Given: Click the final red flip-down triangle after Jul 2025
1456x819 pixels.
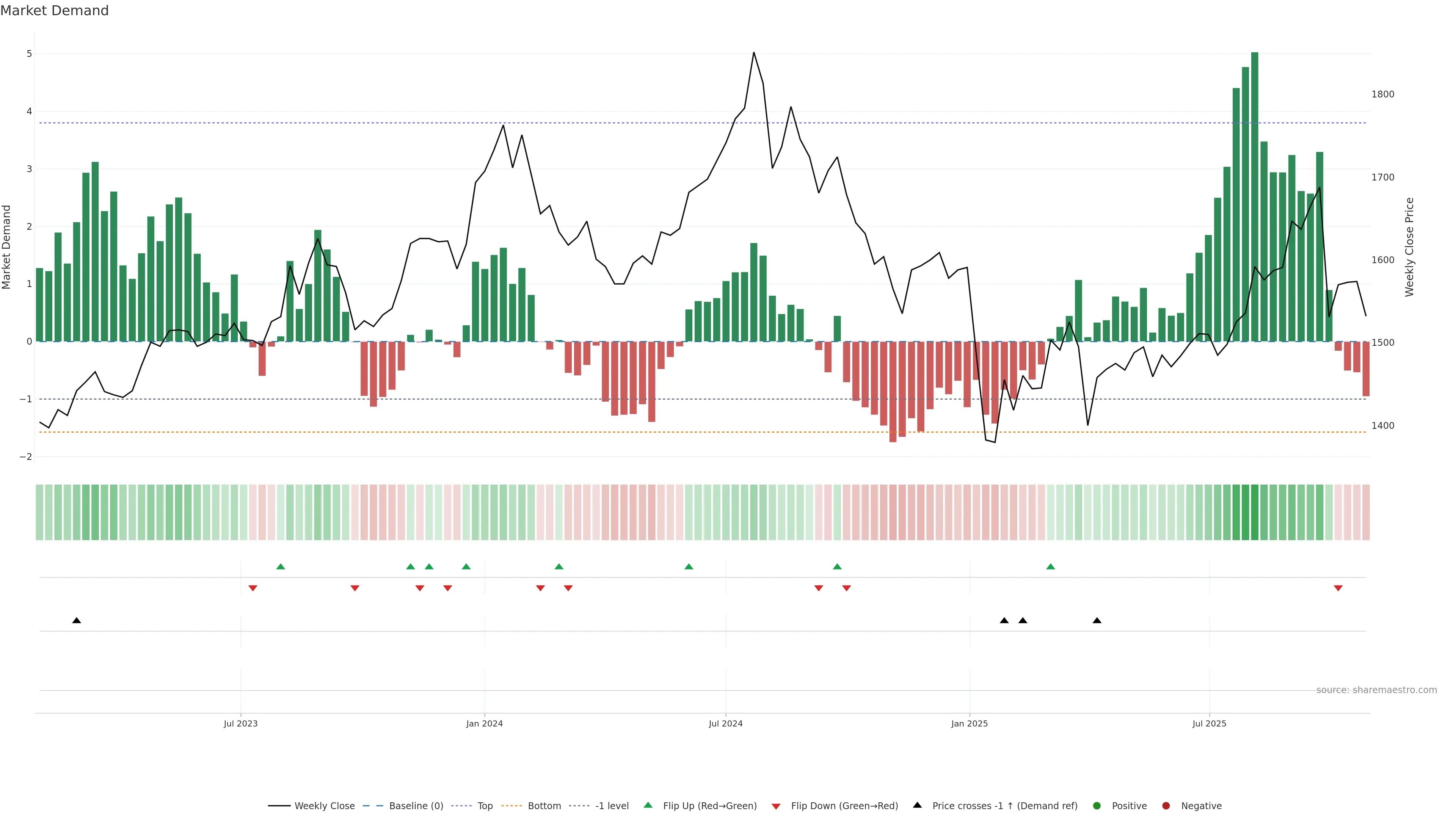Looking at the screenshot, I should click(1338, 588).
